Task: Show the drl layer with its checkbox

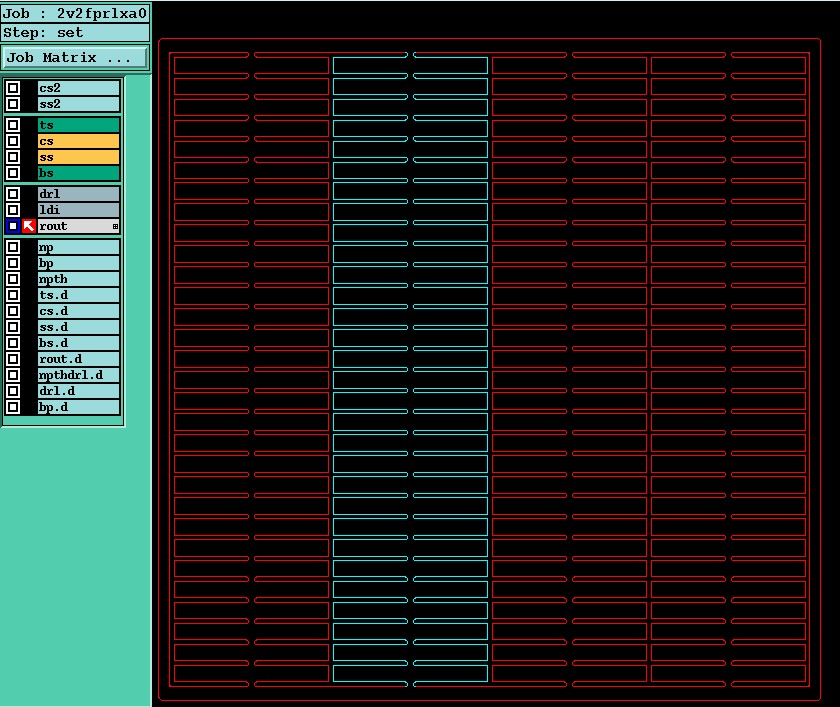Action: [13, 194]
